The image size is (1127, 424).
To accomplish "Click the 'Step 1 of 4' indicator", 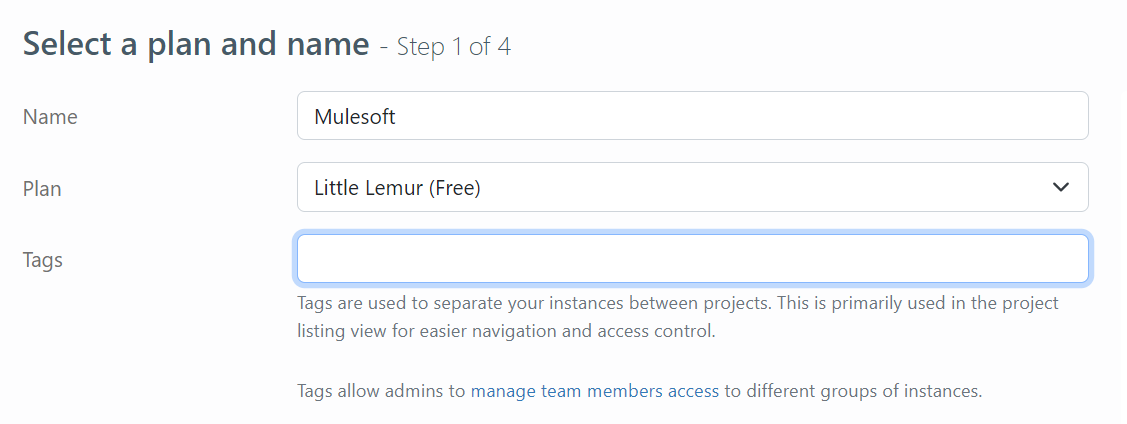I will coord(454,47).
